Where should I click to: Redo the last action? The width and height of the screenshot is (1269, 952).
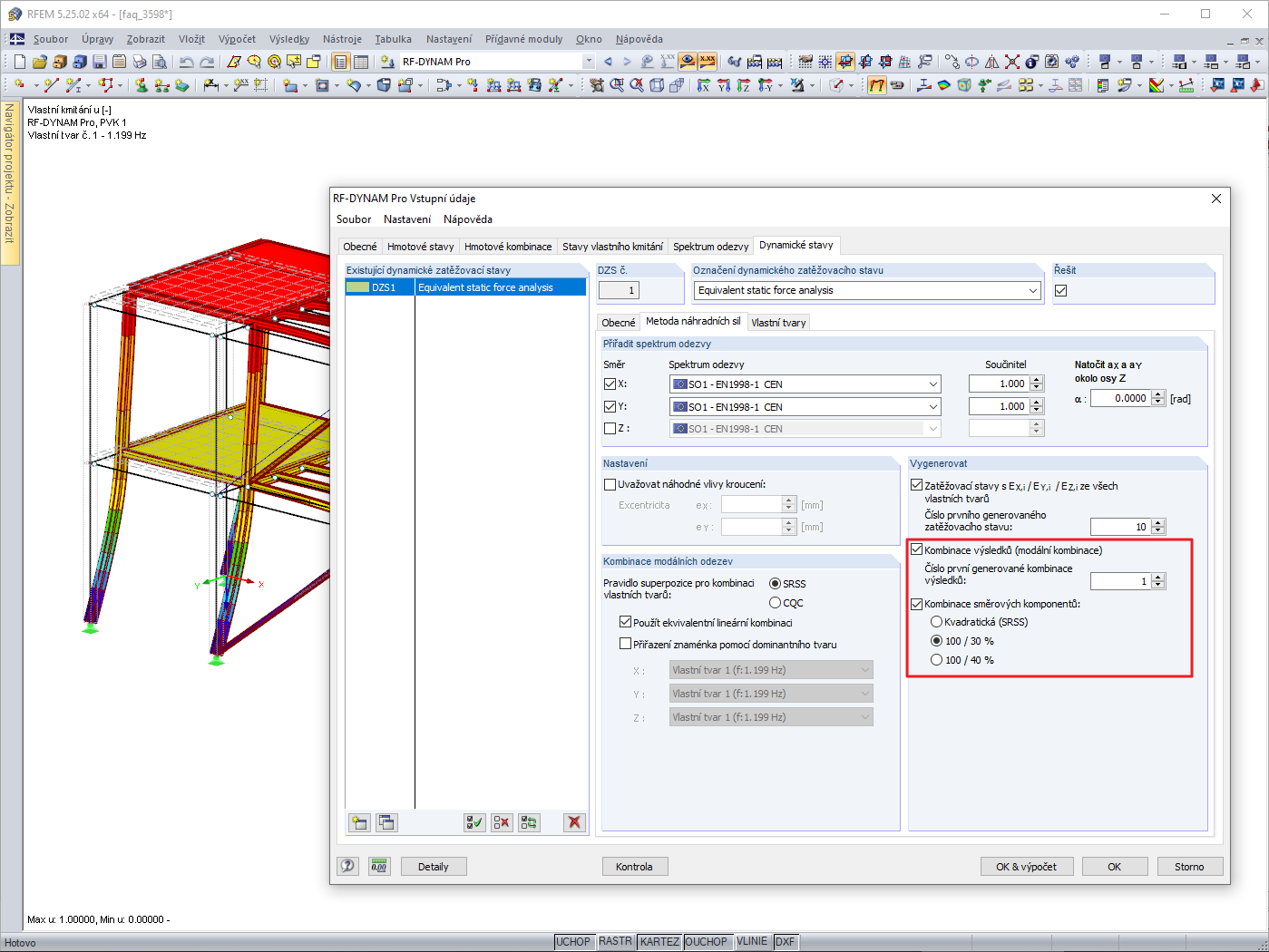207,62
